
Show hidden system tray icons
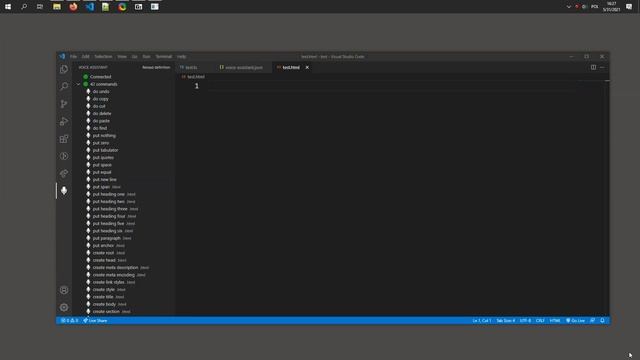coord(569,7)
